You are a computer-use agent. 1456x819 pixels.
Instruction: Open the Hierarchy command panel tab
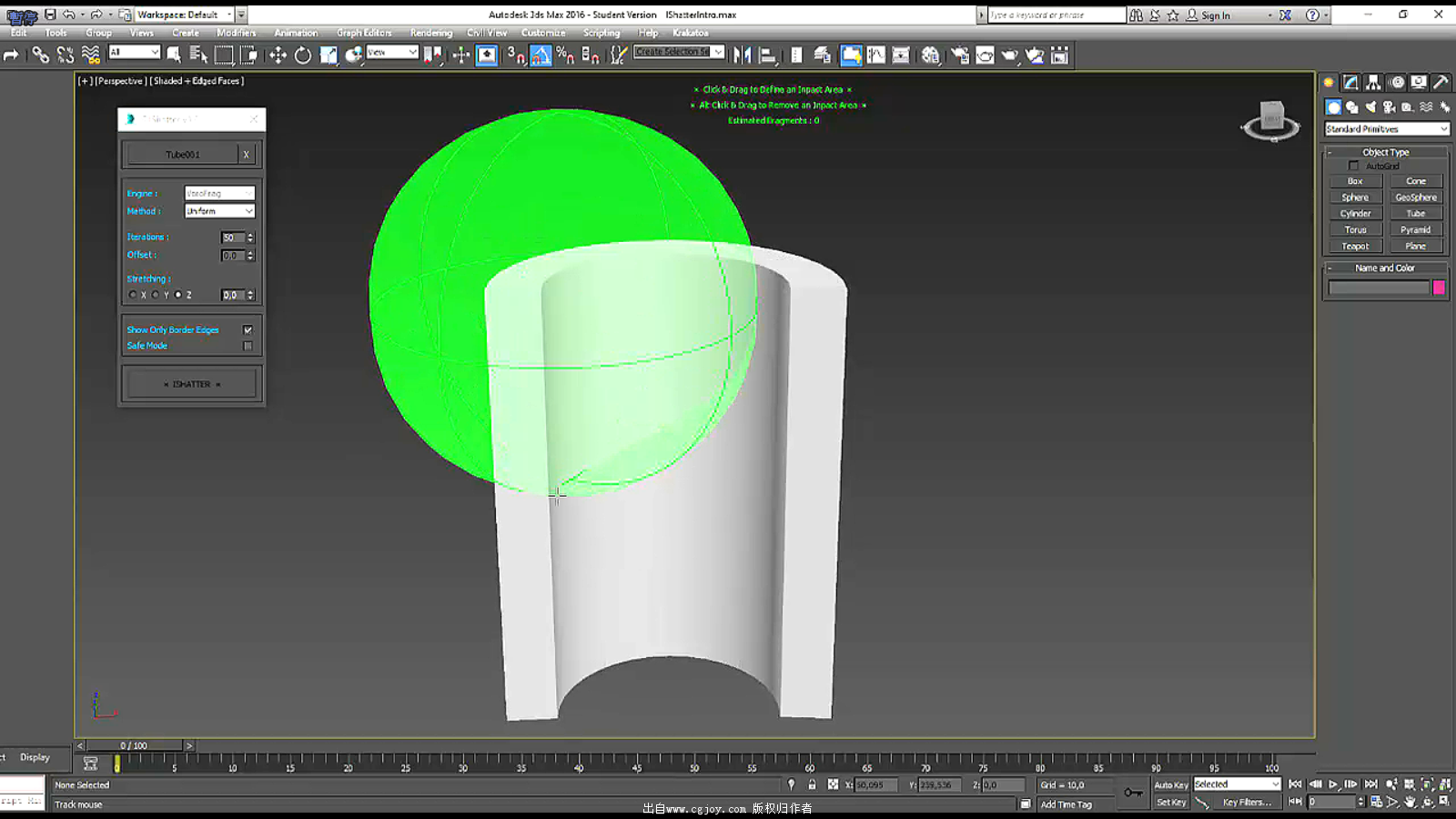coord(1373,82)
